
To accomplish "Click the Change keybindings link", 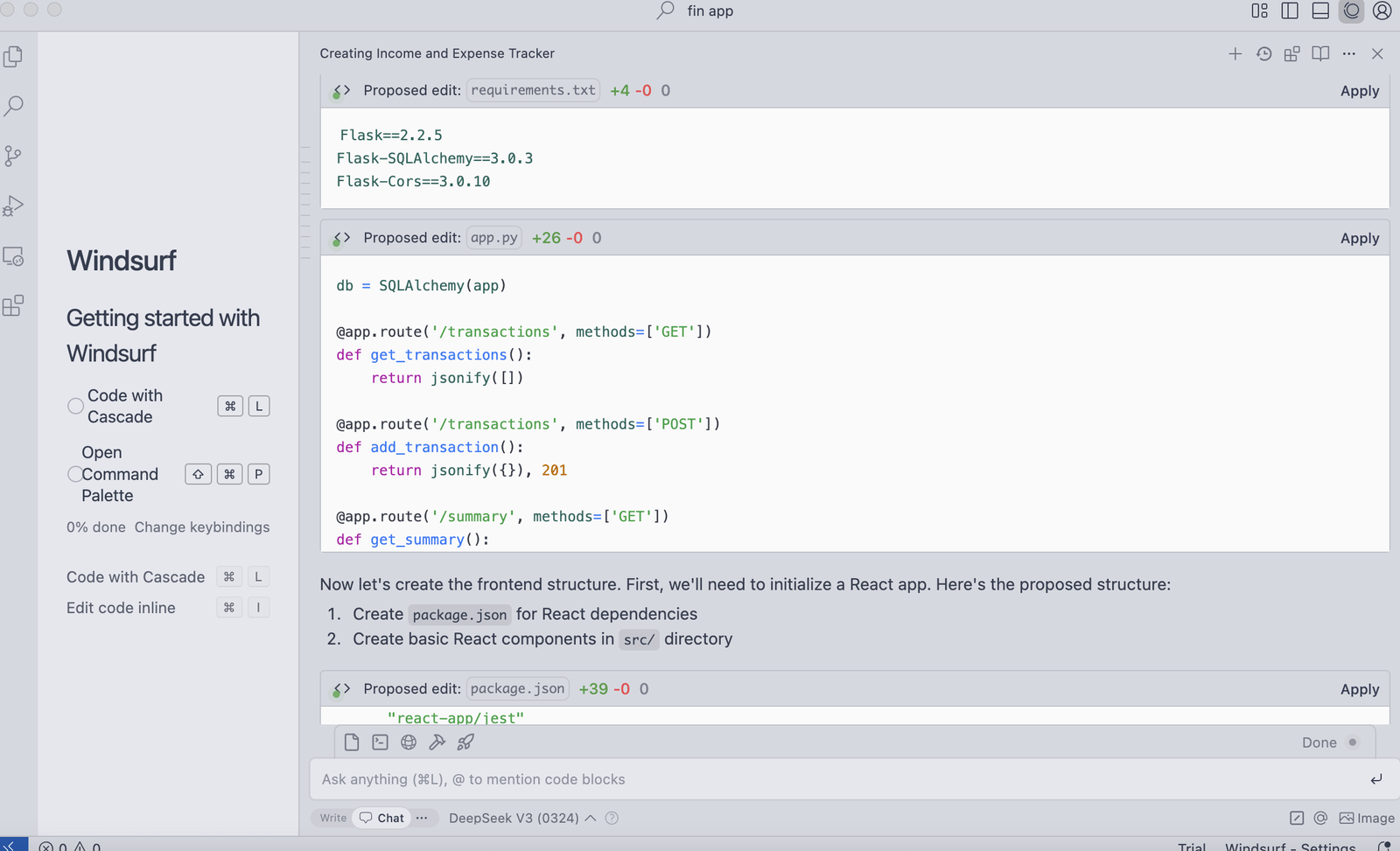I will 202,527.
